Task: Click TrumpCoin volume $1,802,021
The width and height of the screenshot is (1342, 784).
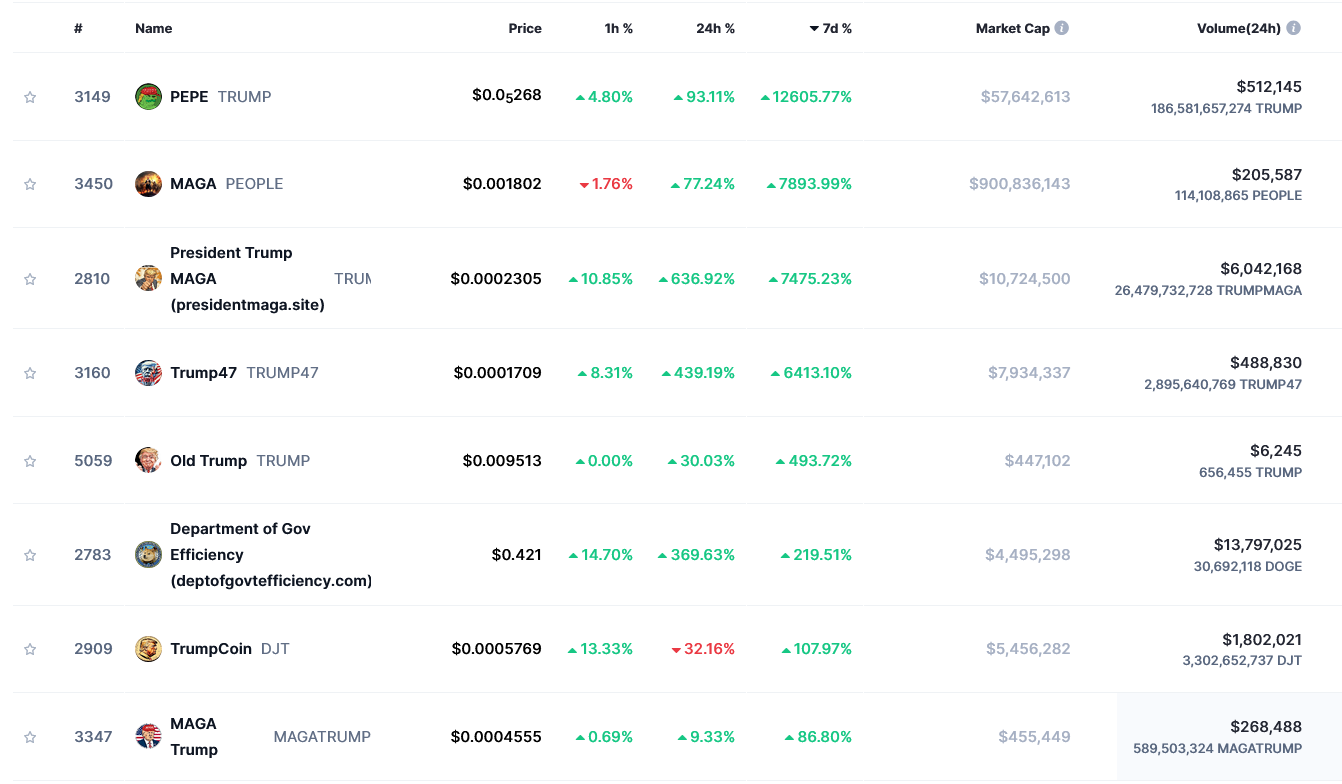Action: point(1262,639)
